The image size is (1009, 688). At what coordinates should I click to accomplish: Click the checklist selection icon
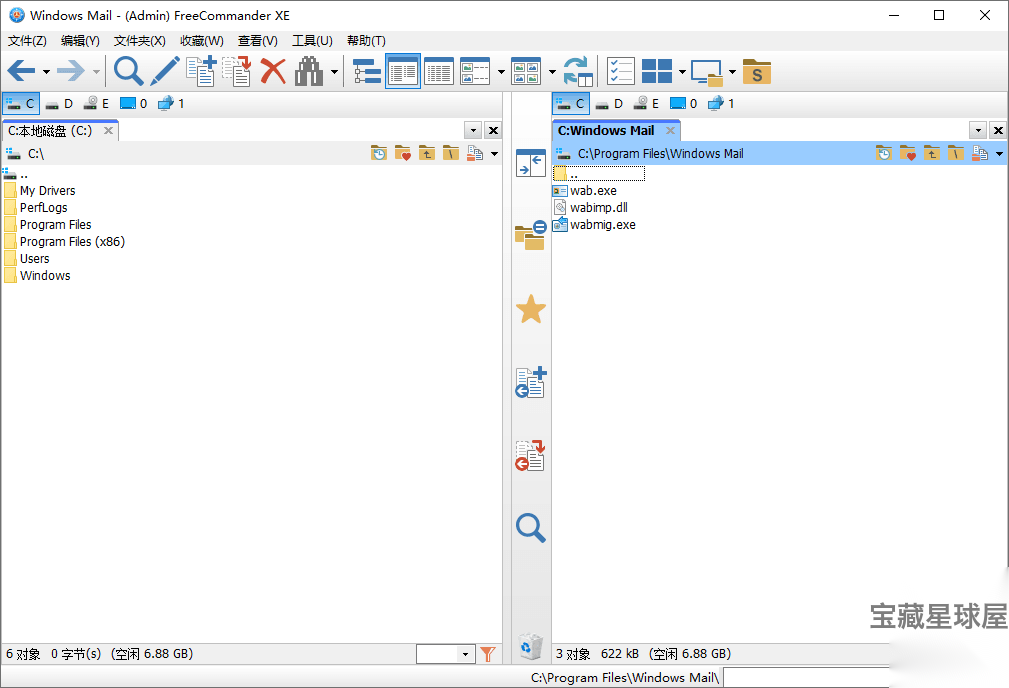[x=621, y=71]
